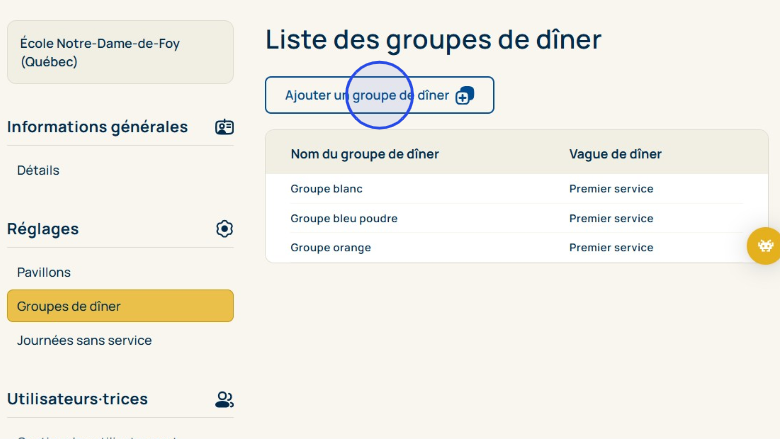Viewport: 780px width, 439px height.
Task: Click the users icon beside Utilisateurs·trices
Action: click(x=224, y=399)
